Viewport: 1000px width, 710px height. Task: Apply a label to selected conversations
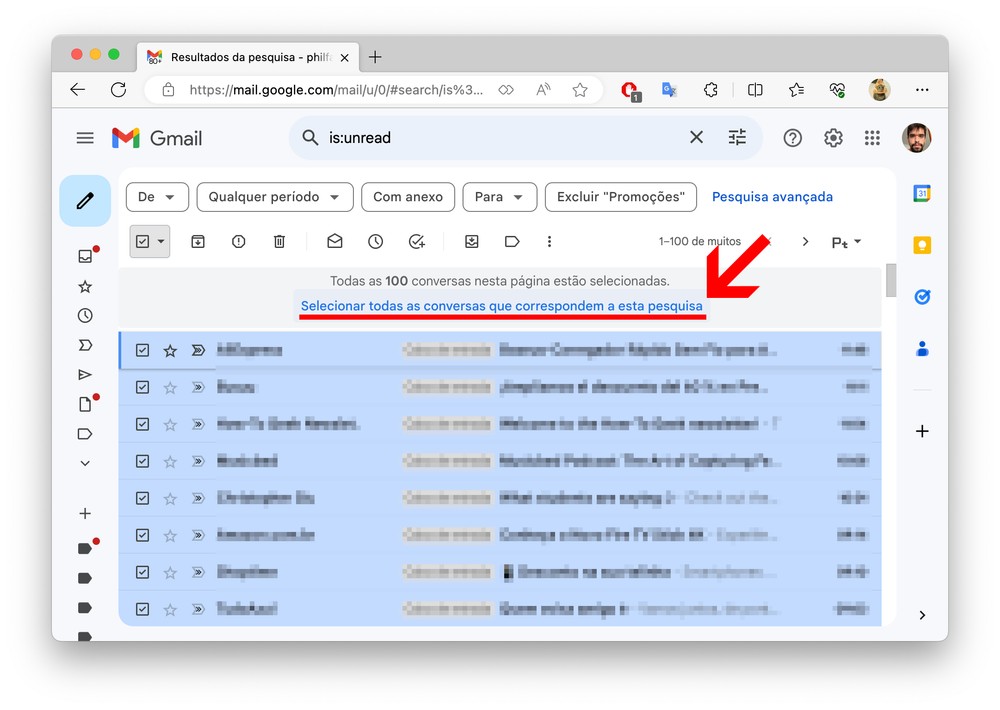click(512, 241)
